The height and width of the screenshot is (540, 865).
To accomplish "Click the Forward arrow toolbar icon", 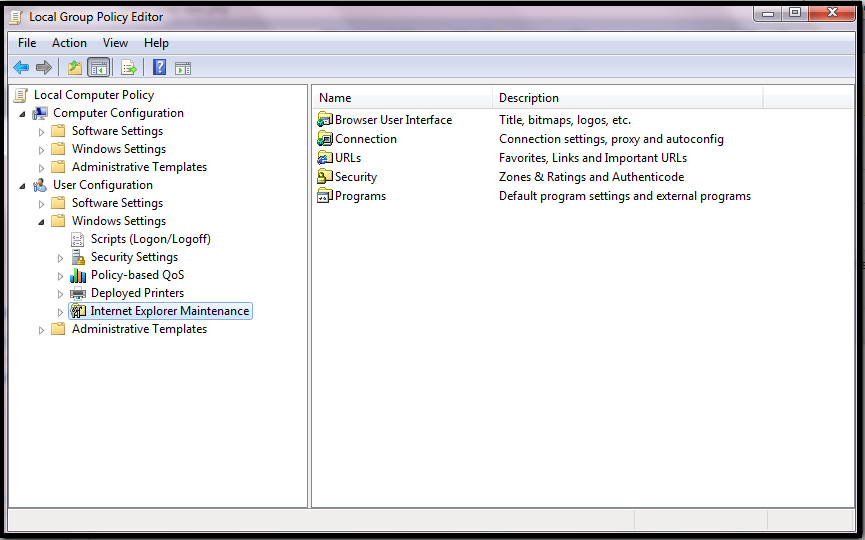I will (x=44, y=68).
